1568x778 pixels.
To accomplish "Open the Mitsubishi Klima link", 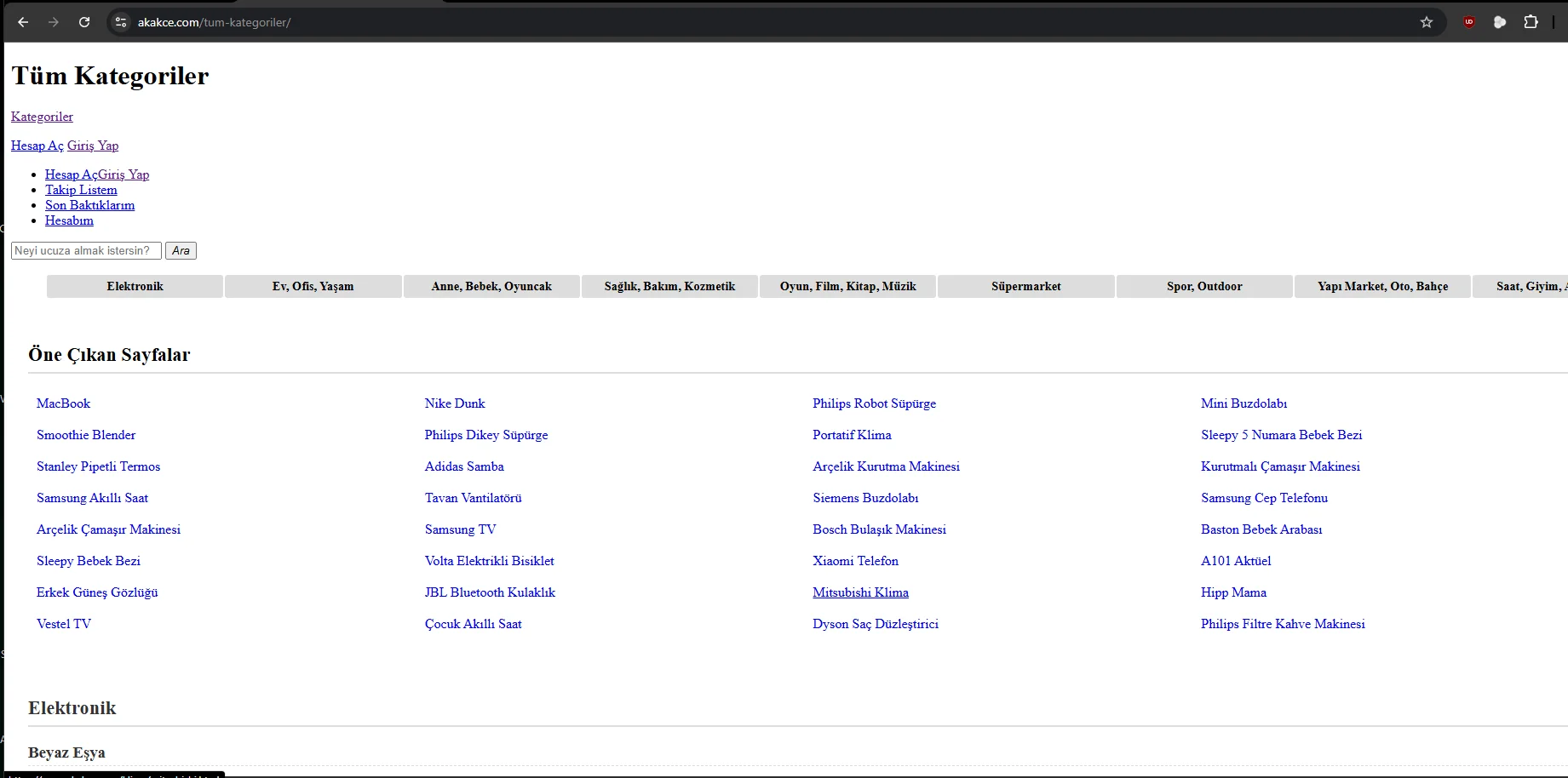I will click(860, 592).
